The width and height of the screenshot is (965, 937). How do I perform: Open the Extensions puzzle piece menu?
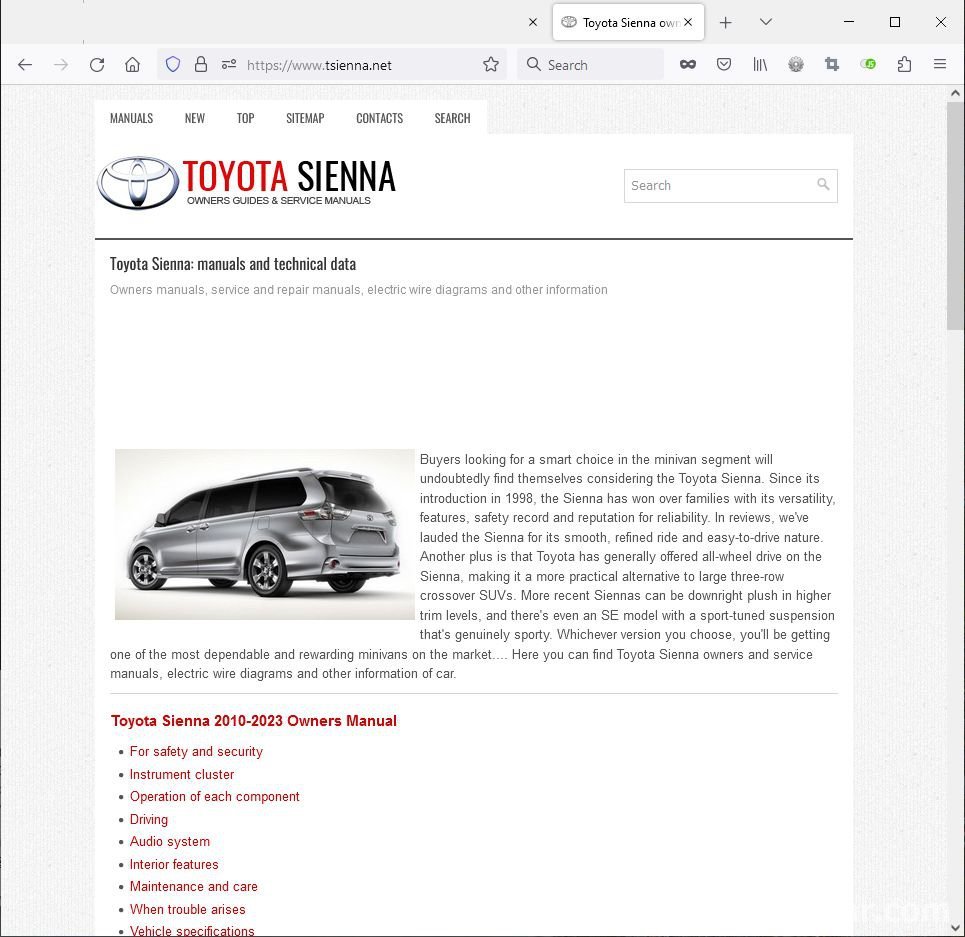(x=904, y=64)
